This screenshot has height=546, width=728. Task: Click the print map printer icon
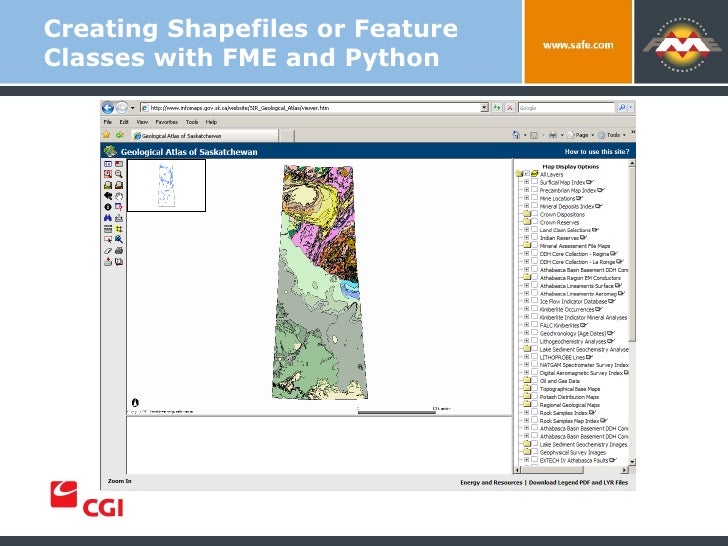(119, 251)
